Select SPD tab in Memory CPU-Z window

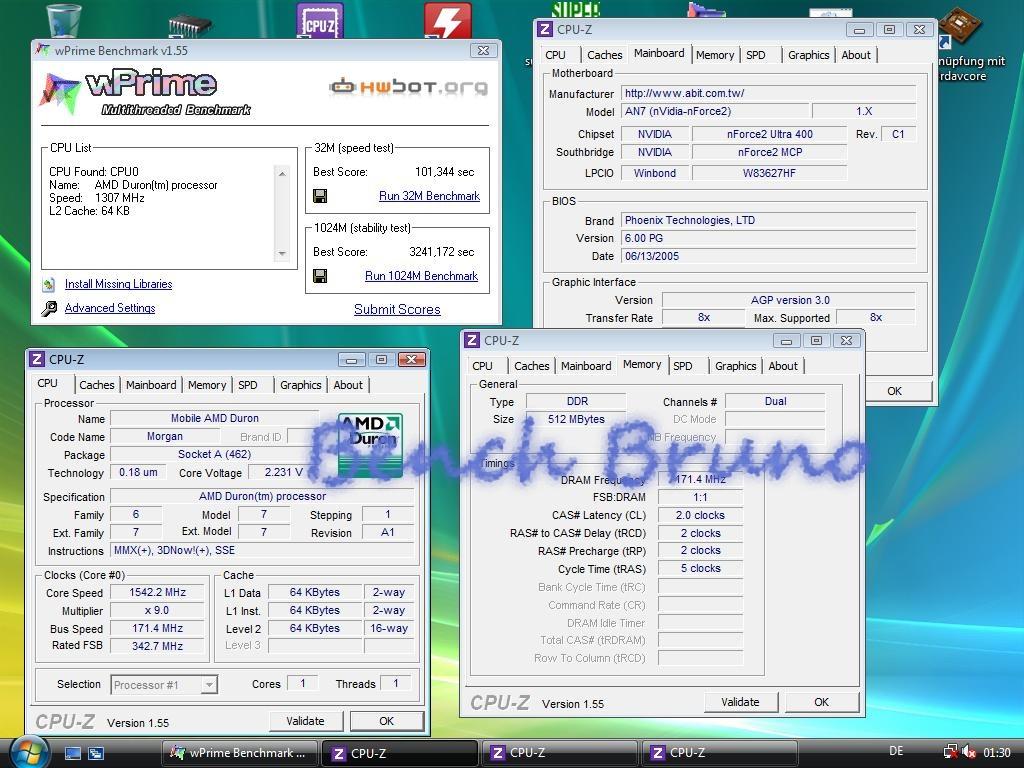(682, 366)
